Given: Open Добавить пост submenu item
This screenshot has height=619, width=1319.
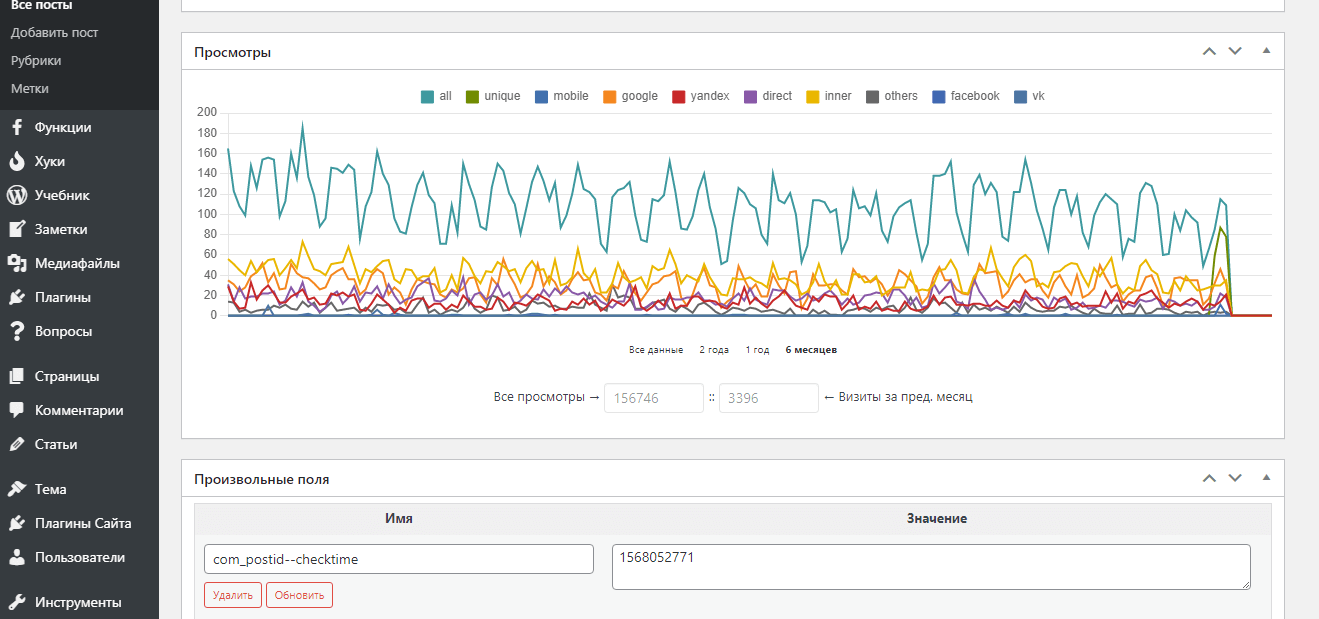Looking at the screenshot, I should click(54, 33).
